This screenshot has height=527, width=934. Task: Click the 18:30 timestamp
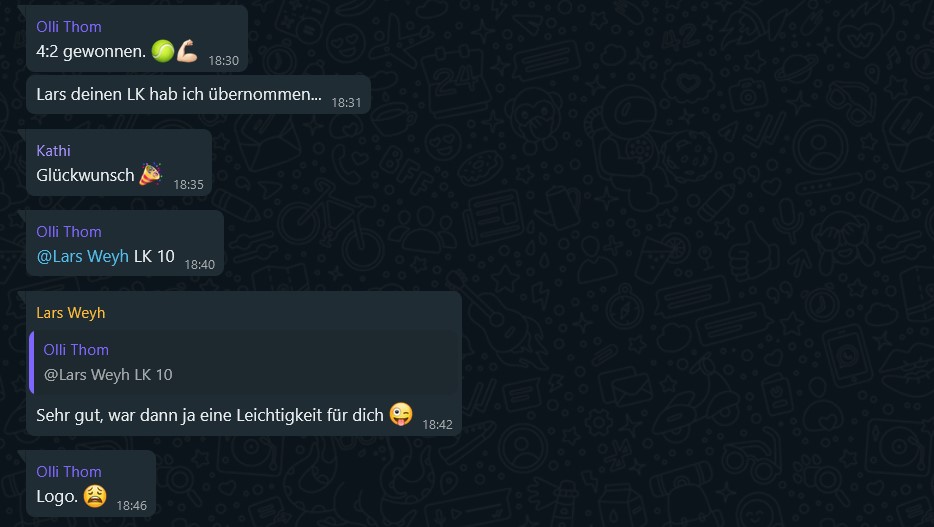click(223, 61)
